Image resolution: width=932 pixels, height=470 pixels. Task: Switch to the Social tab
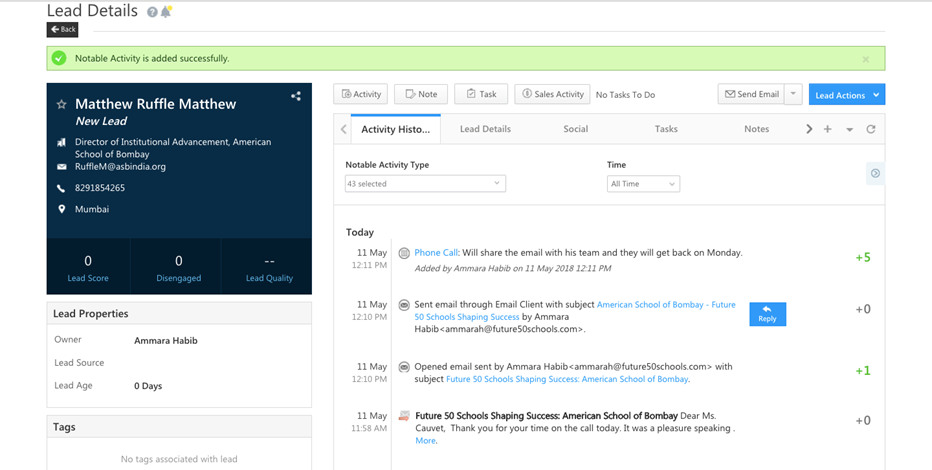575,129
